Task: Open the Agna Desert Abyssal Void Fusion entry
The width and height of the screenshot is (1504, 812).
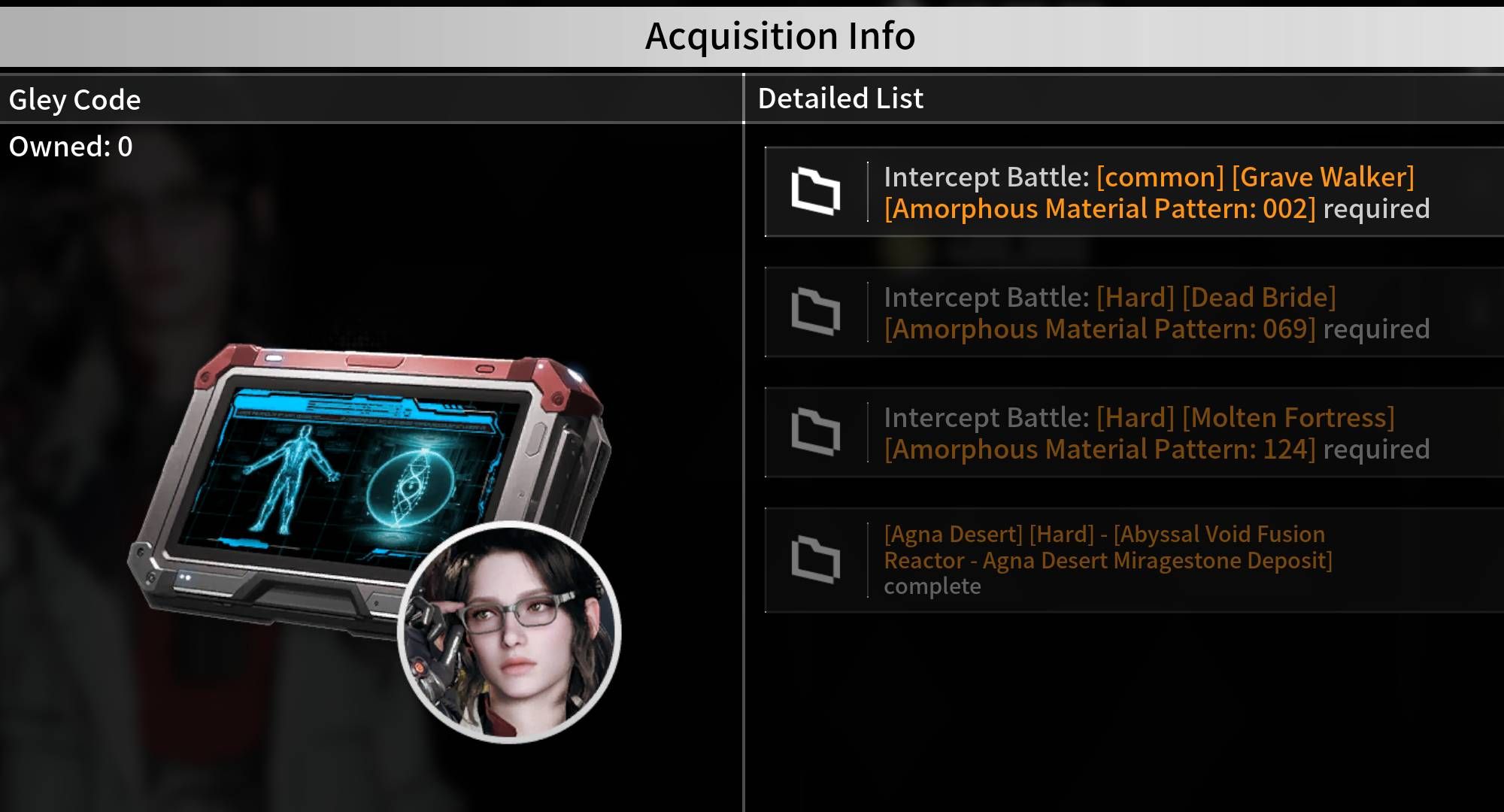Action: pyautogui.click(x=1134, y=560)
